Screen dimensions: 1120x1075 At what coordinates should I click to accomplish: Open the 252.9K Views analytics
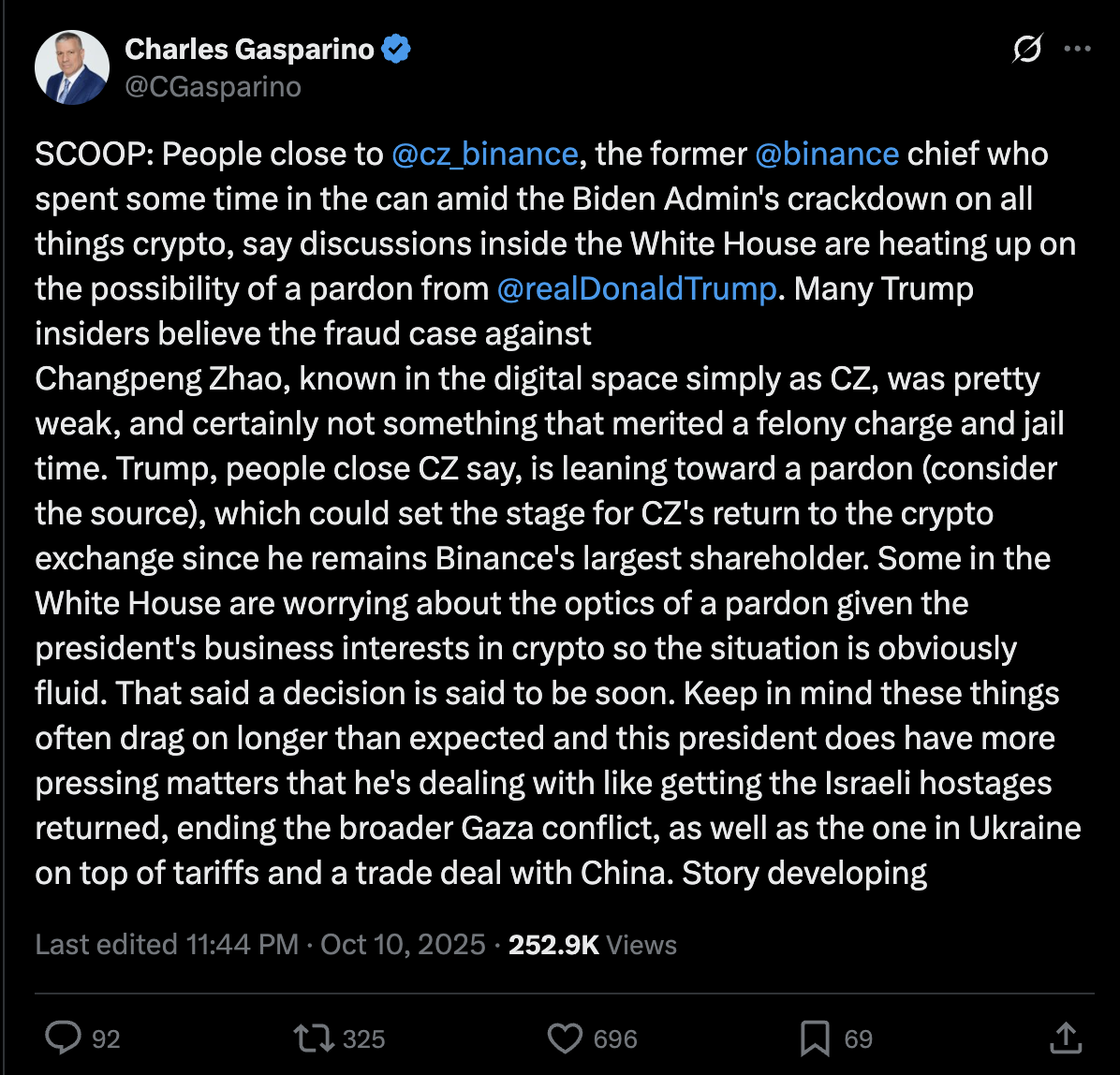pyautogui.click(x=592, y=944)
